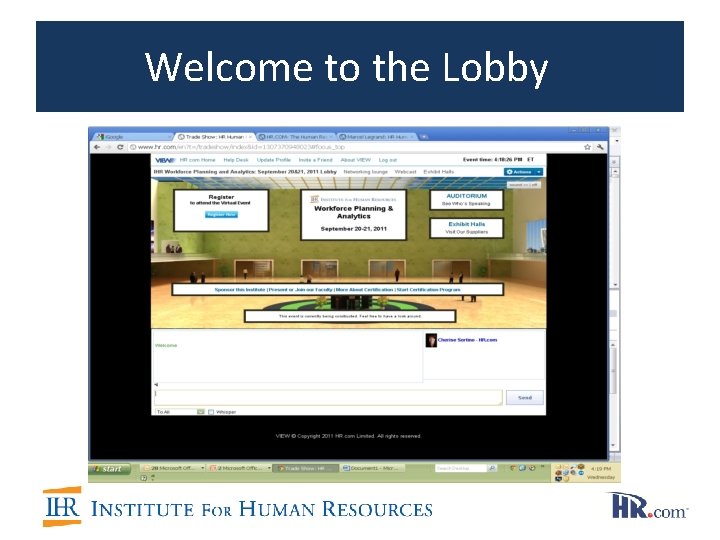Enter the AUDITORIUM sign

tap(467, 200)
